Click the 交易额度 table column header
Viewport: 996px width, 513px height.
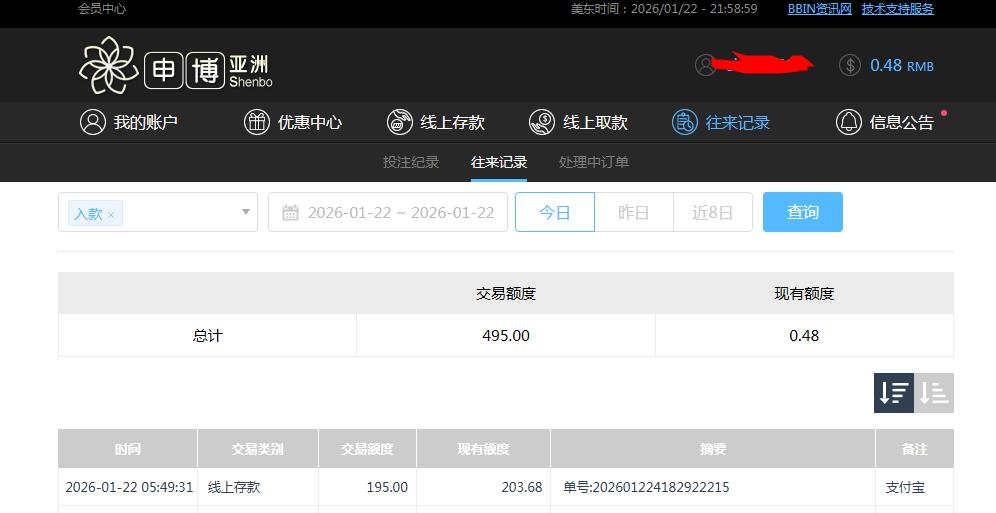[x=367, y=449]
